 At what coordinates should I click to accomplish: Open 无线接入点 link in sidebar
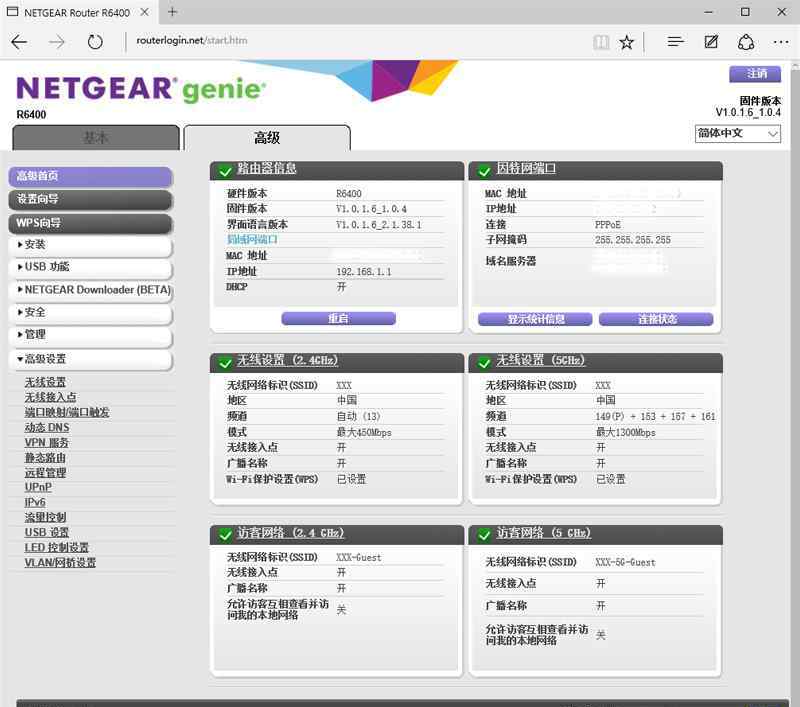pyautogui.click(x=51, y=397)
